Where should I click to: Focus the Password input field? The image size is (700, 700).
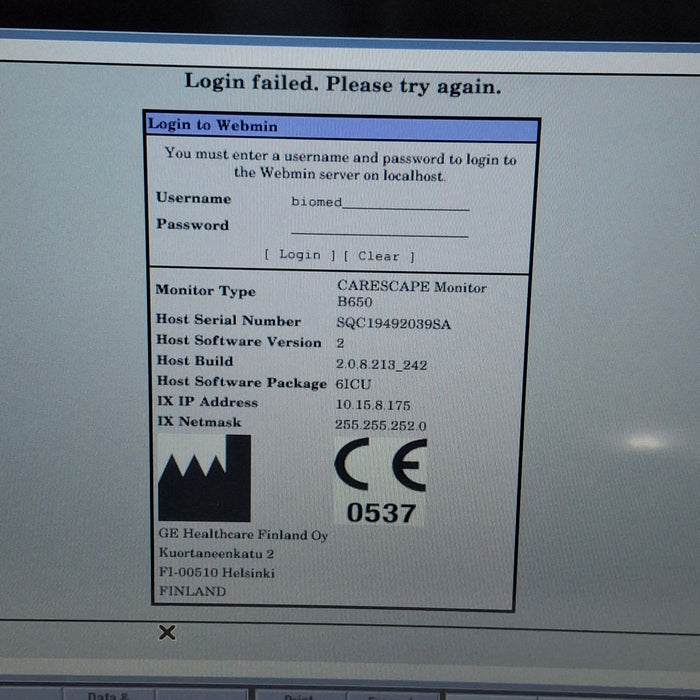point(380,228)
